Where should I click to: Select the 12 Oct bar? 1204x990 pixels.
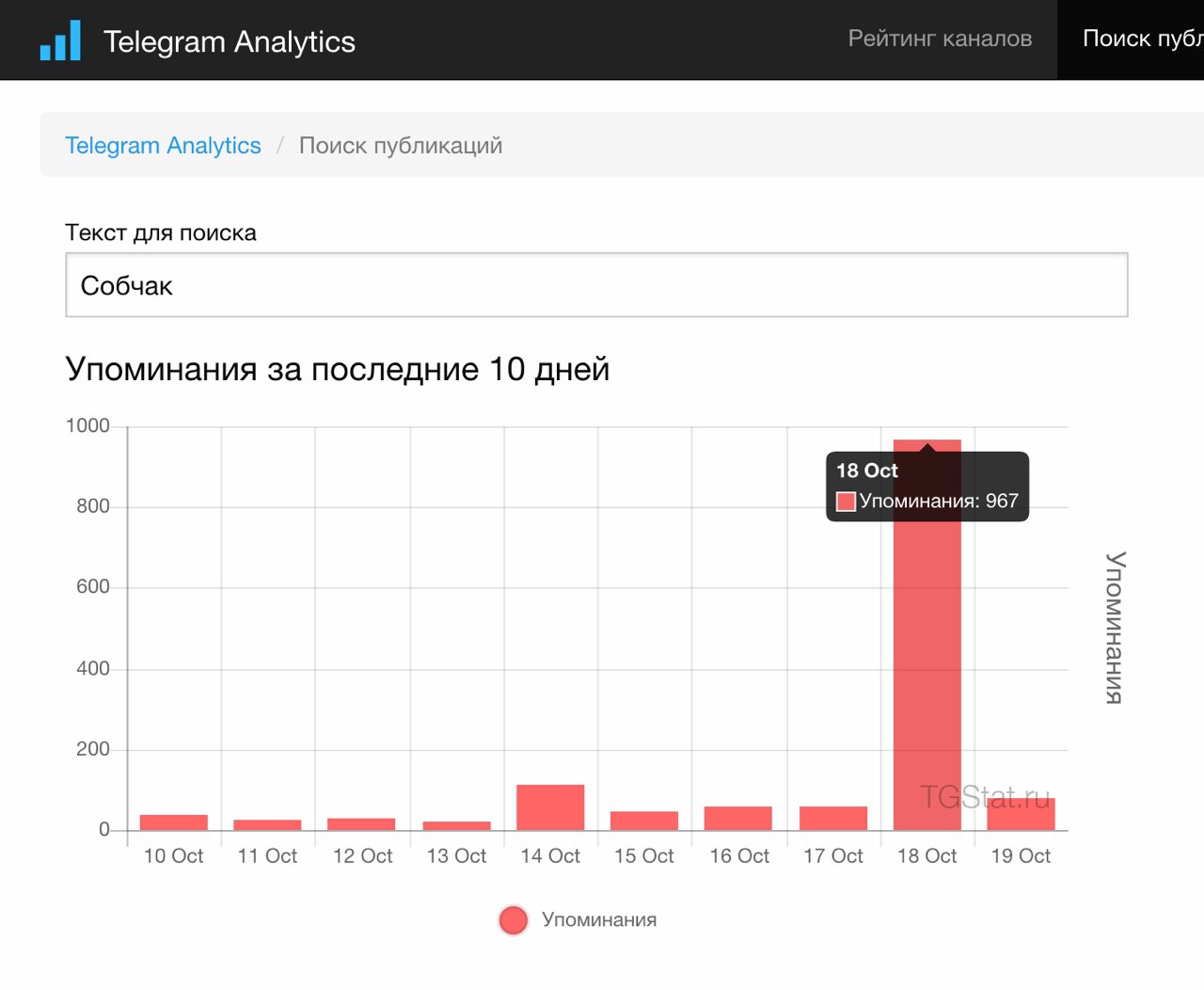click(x=361, y=824)
